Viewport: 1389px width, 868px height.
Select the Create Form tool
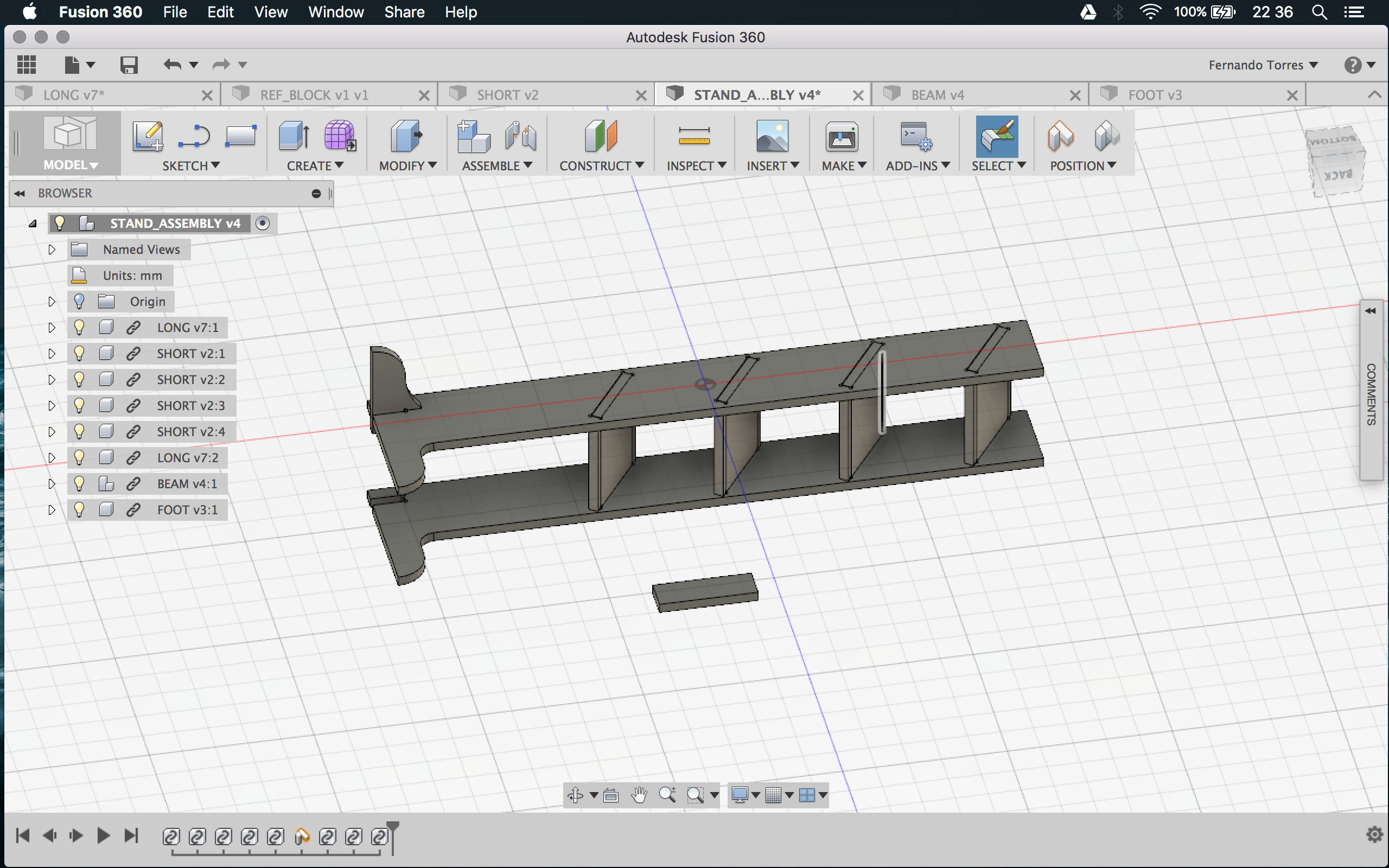340,136
